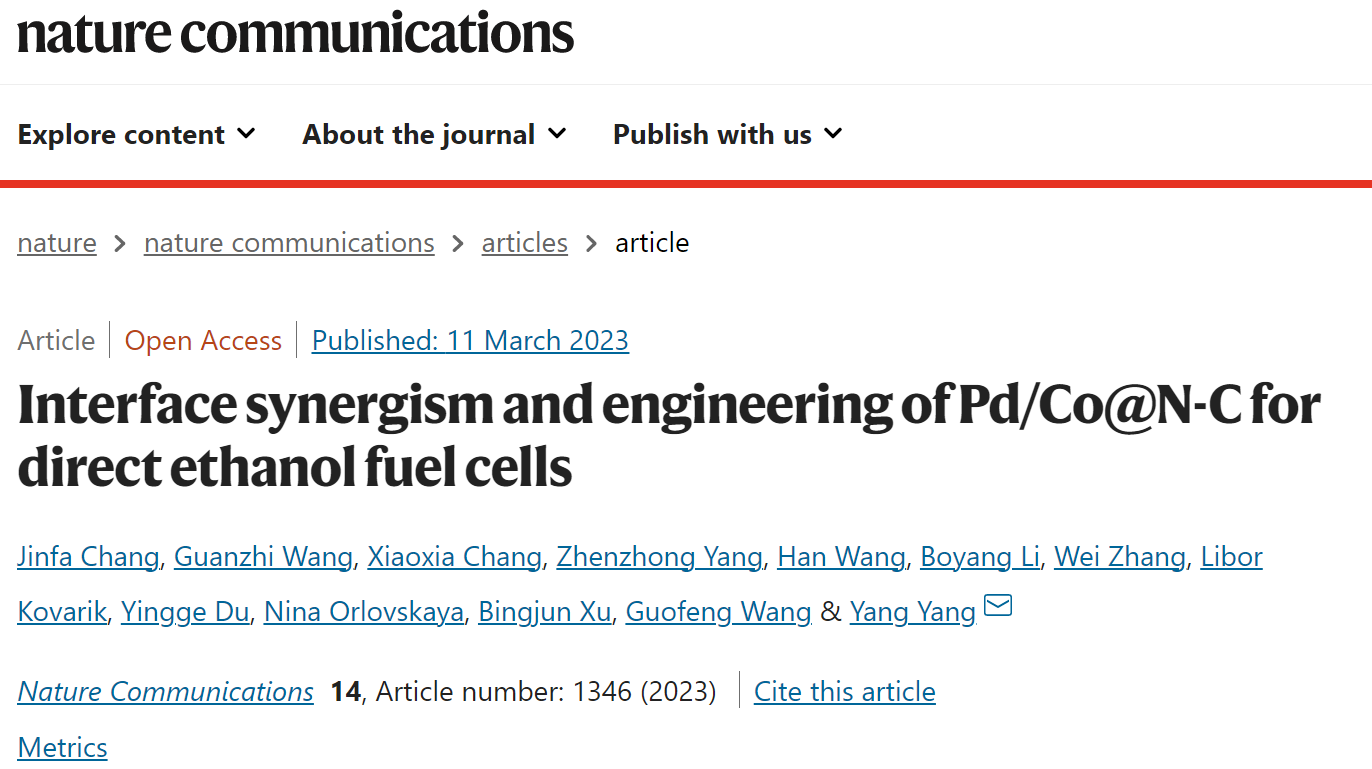Select author Boyang Li
Screen dimensions: 1372x769
pyautogui.click(x=980, y=557)
